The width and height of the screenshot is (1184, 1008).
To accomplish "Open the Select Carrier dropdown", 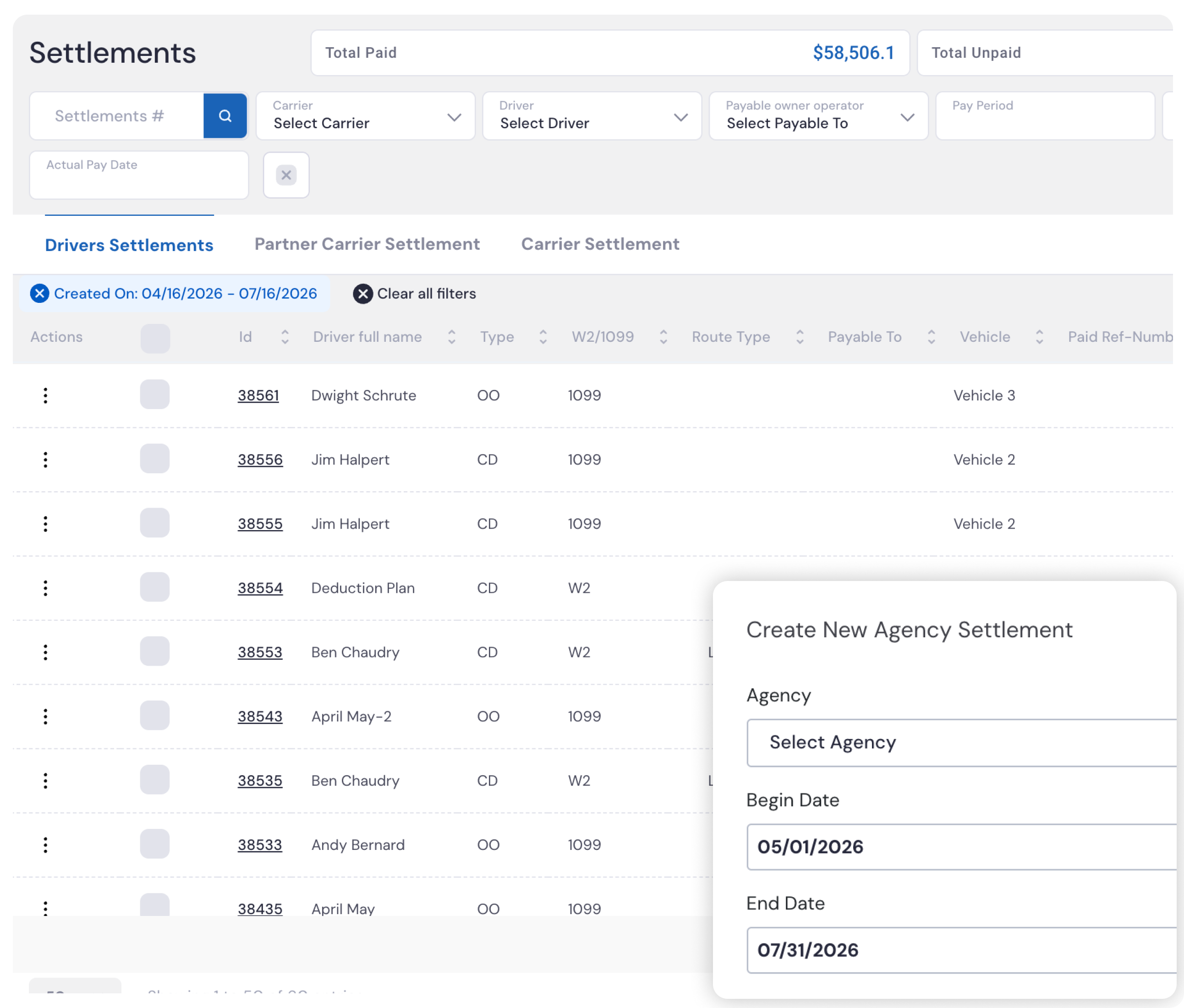I will point(366,116).
